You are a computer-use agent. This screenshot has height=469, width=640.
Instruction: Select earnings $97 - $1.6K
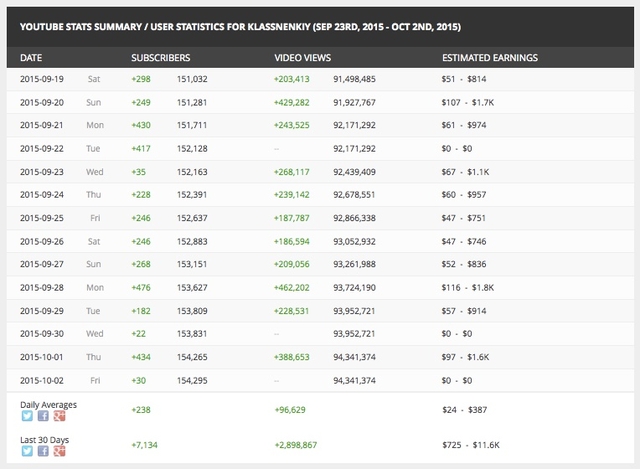(465, 357)
